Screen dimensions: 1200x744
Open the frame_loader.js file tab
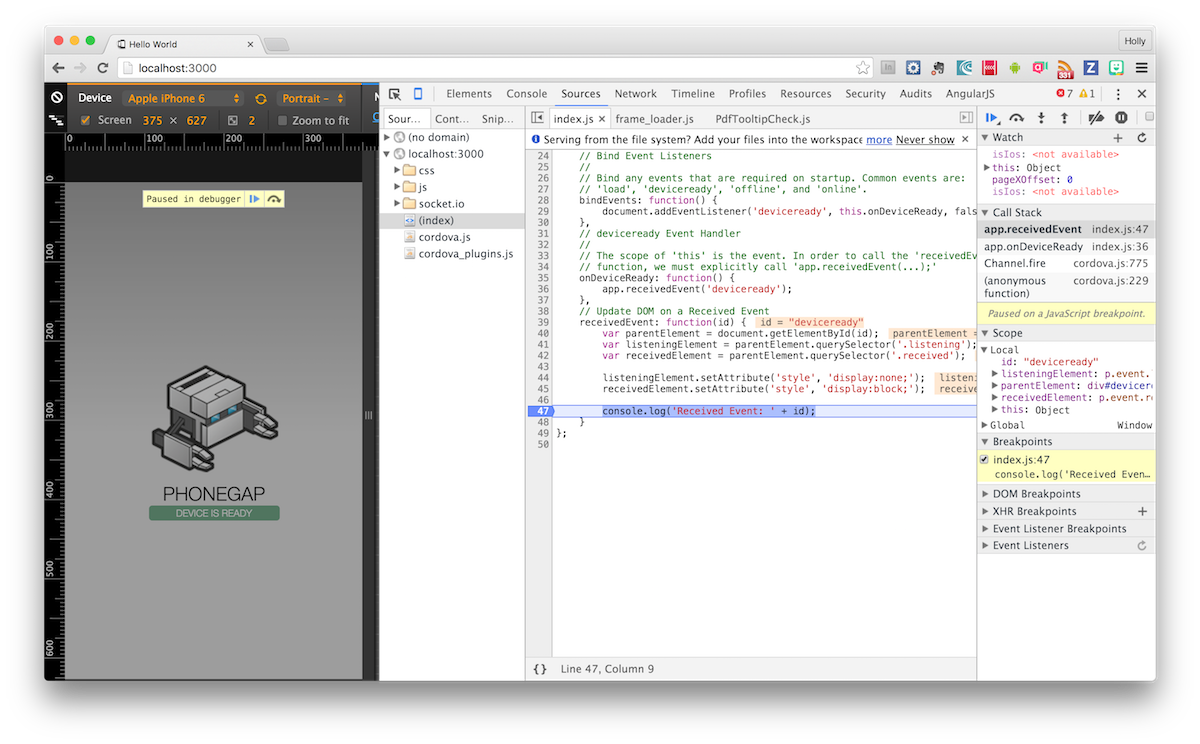point(654,119)
